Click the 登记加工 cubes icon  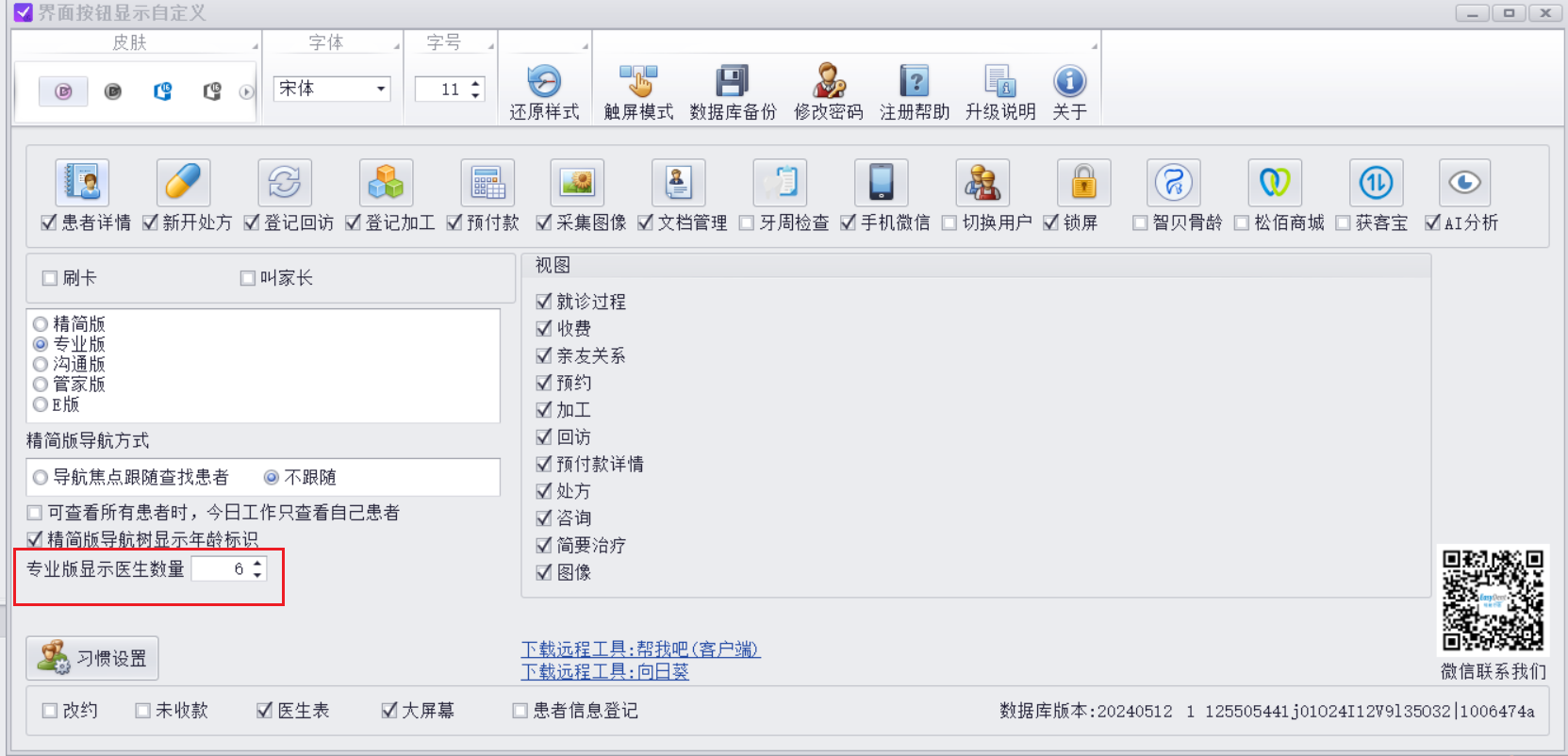(x=386, y=183)
